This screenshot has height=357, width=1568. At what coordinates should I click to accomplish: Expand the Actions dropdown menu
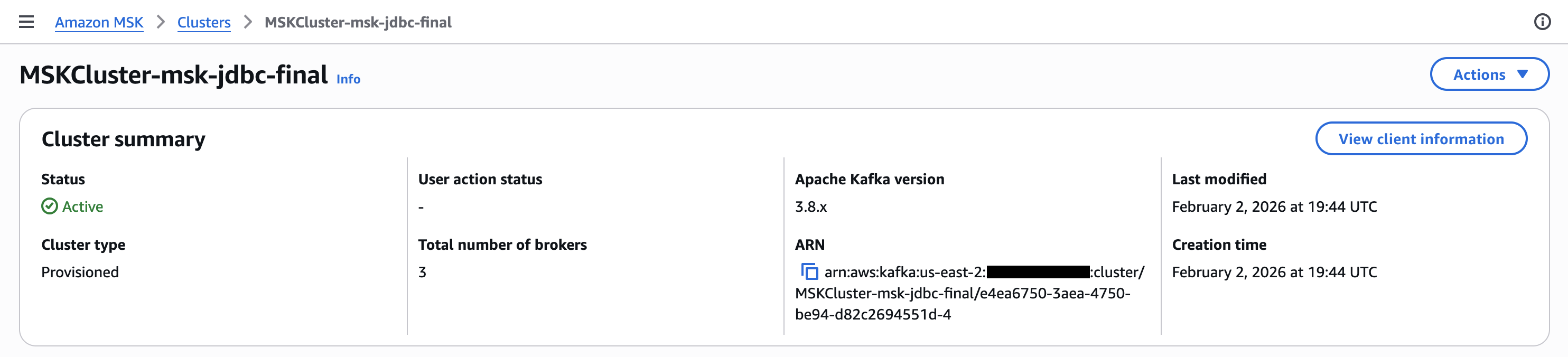click(x=1489, y=74)
